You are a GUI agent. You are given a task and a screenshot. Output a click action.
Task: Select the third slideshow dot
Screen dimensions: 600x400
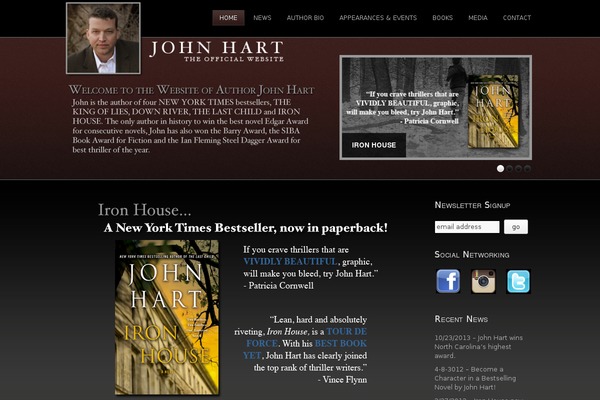pyautogui.click(x=518, y=168)
